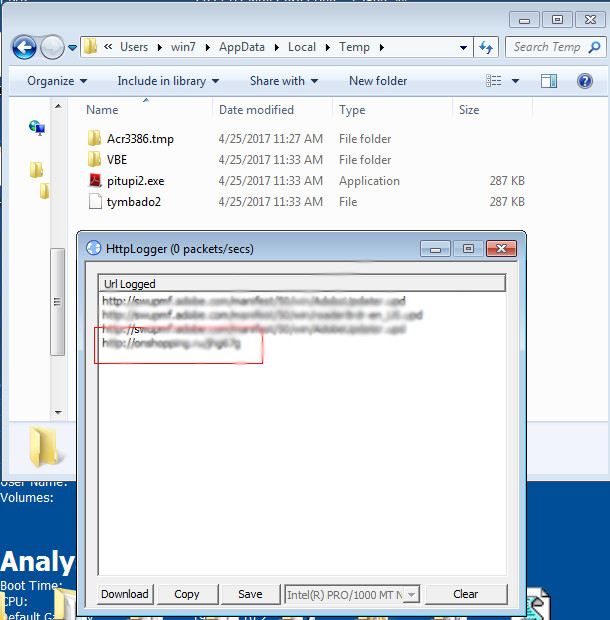The image size is (610, 620).
Task: Click the Save button in HttpLogger
Action: click(x=250, y=594)
